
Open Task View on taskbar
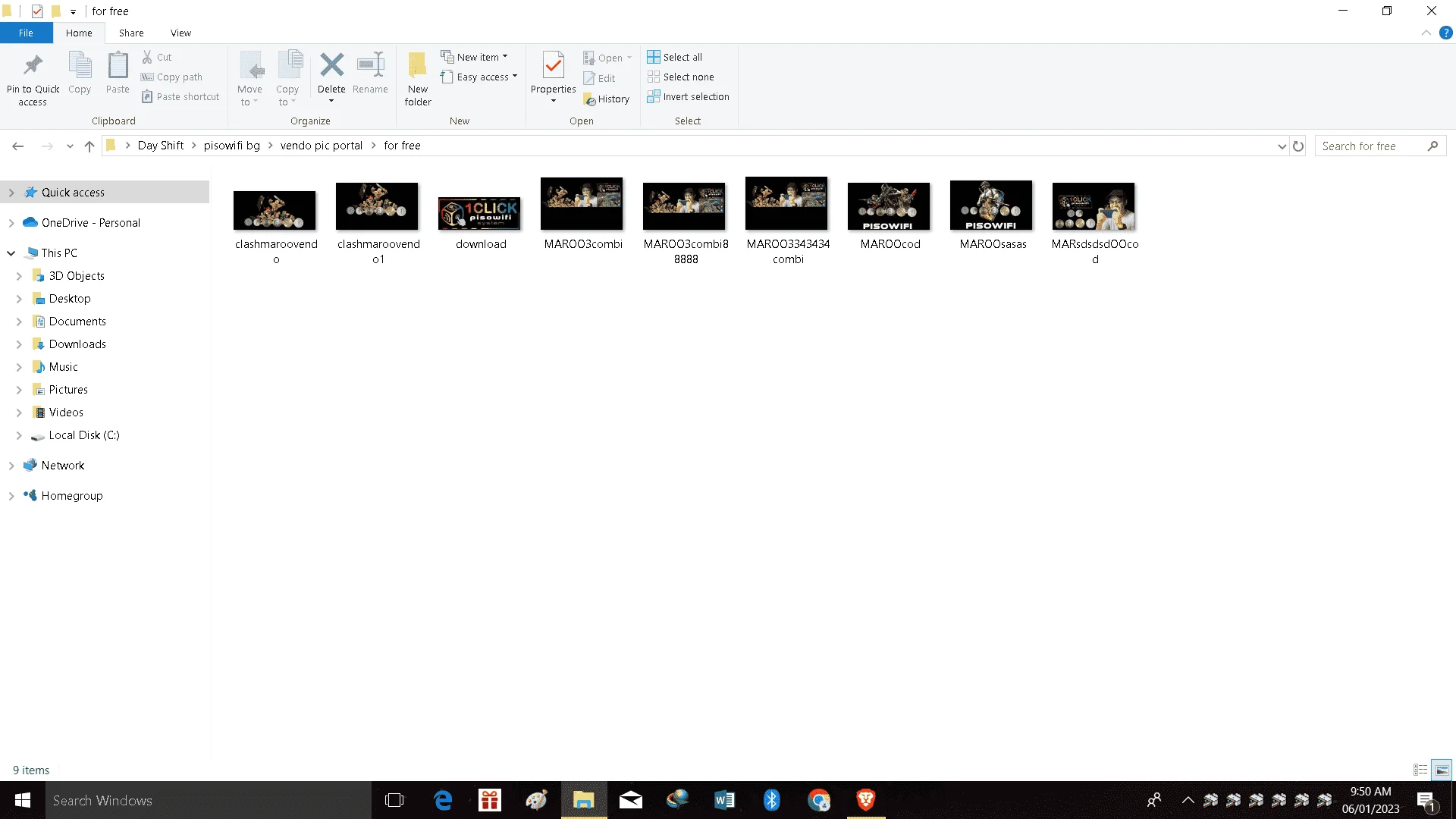pos(394,800)
